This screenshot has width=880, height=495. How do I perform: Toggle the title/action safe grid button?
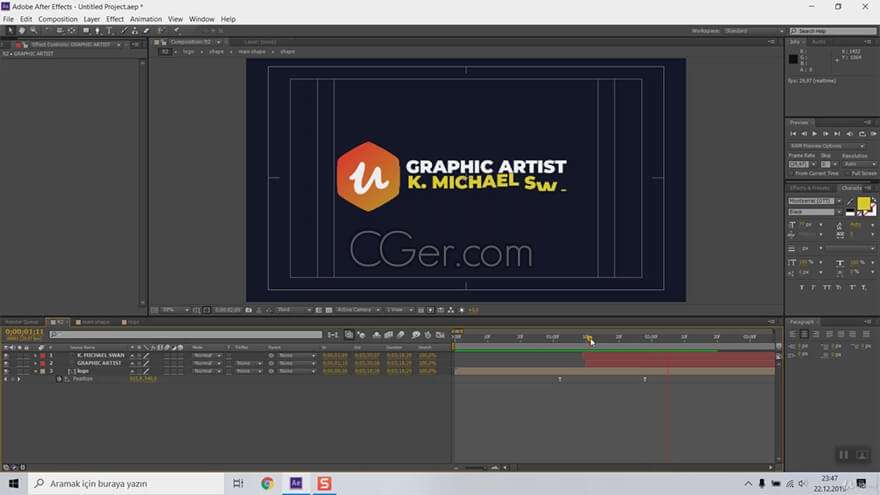point(196,310)
